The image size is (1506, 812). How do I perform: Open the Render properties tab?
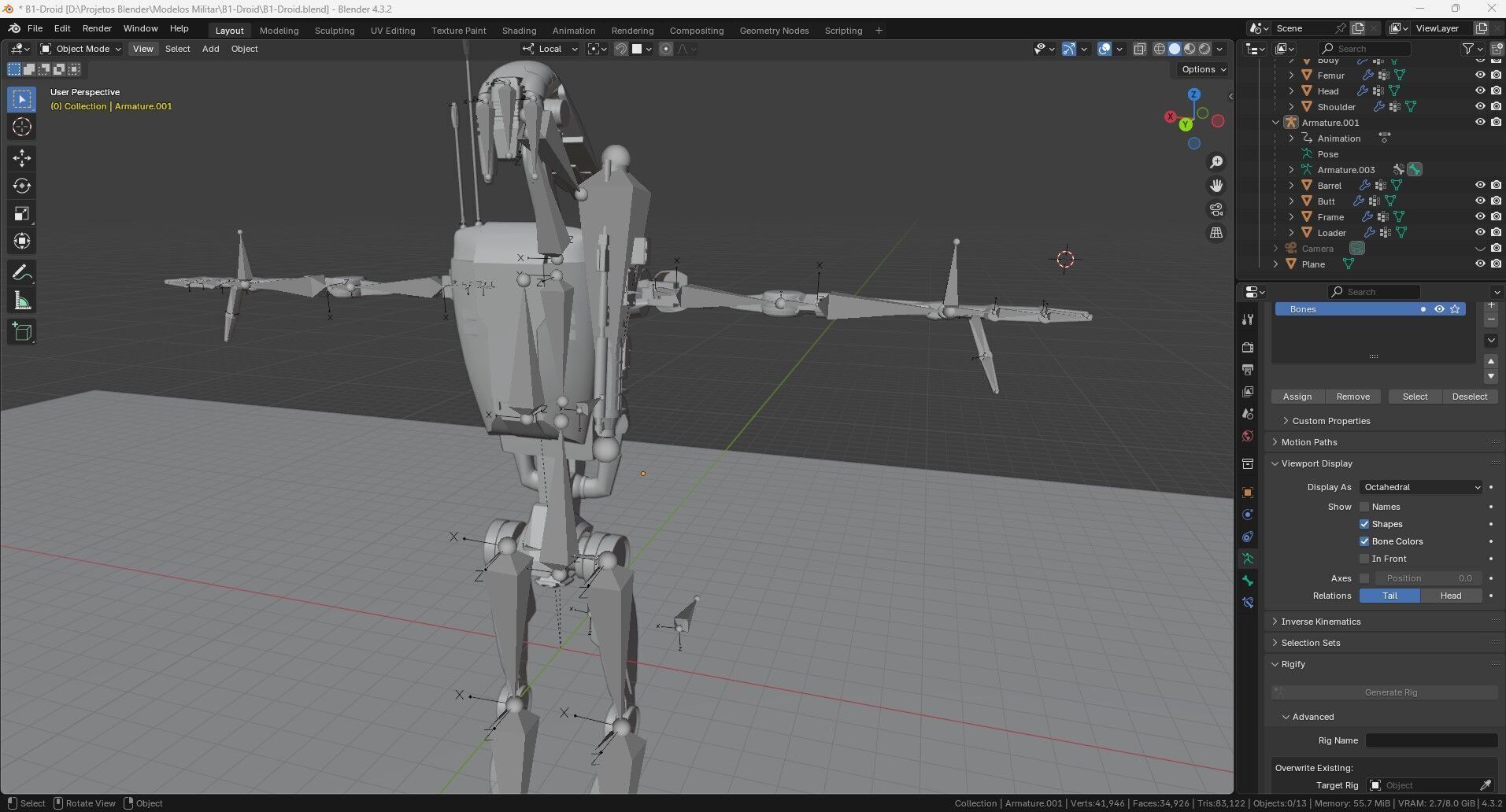point(1248,347)
